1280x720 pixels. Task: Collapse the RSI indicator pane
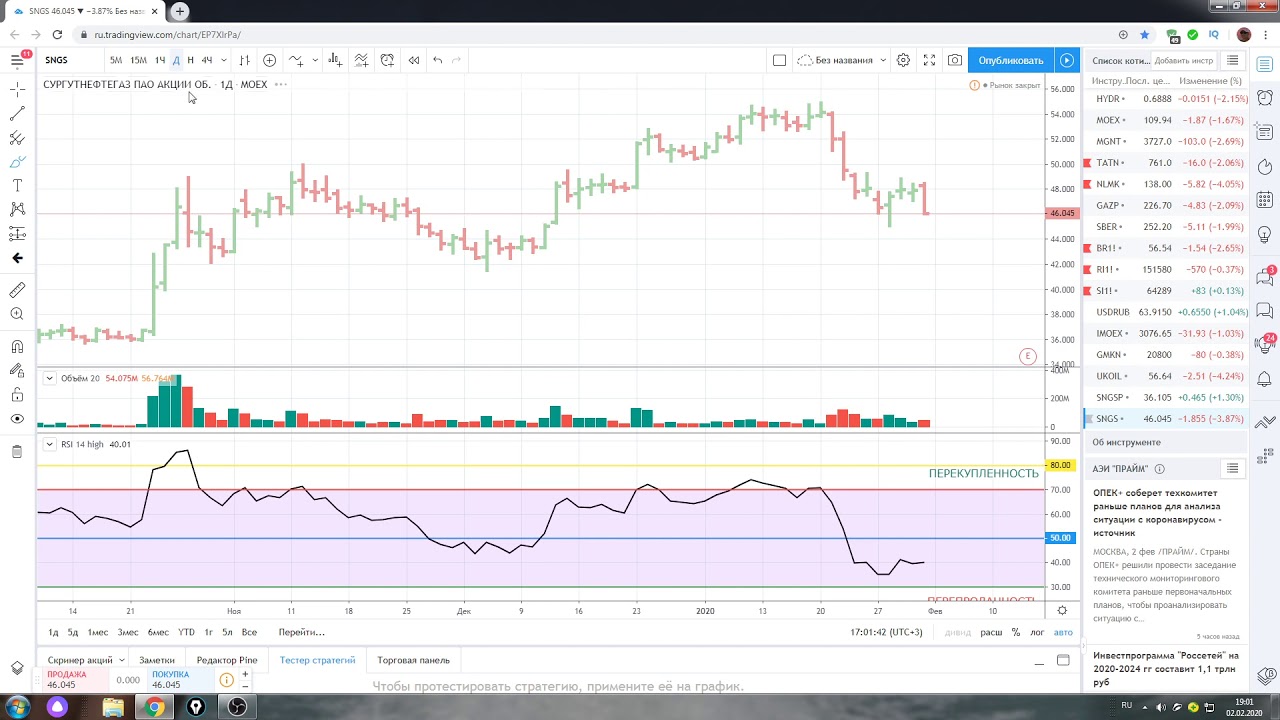pyautogui.click(x=49, y=444)
